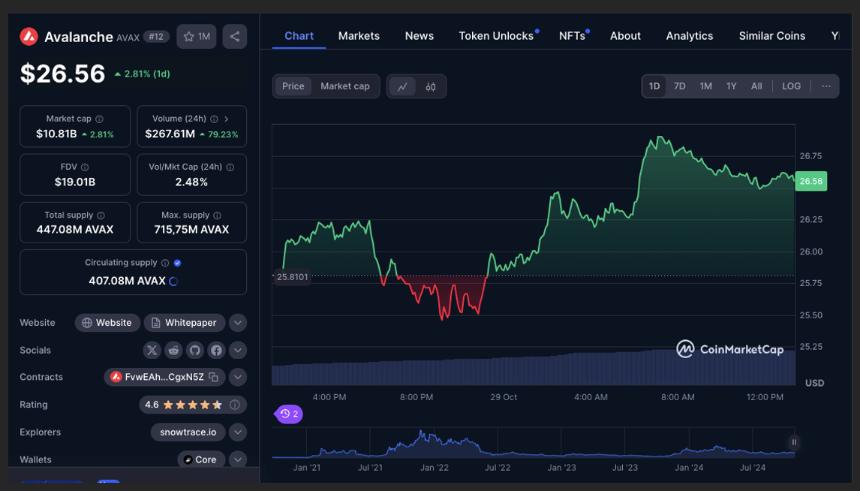Open the Avalanche Website link
Image resolution: width=860 pixels, height=491 pixels.
[108, 323]
